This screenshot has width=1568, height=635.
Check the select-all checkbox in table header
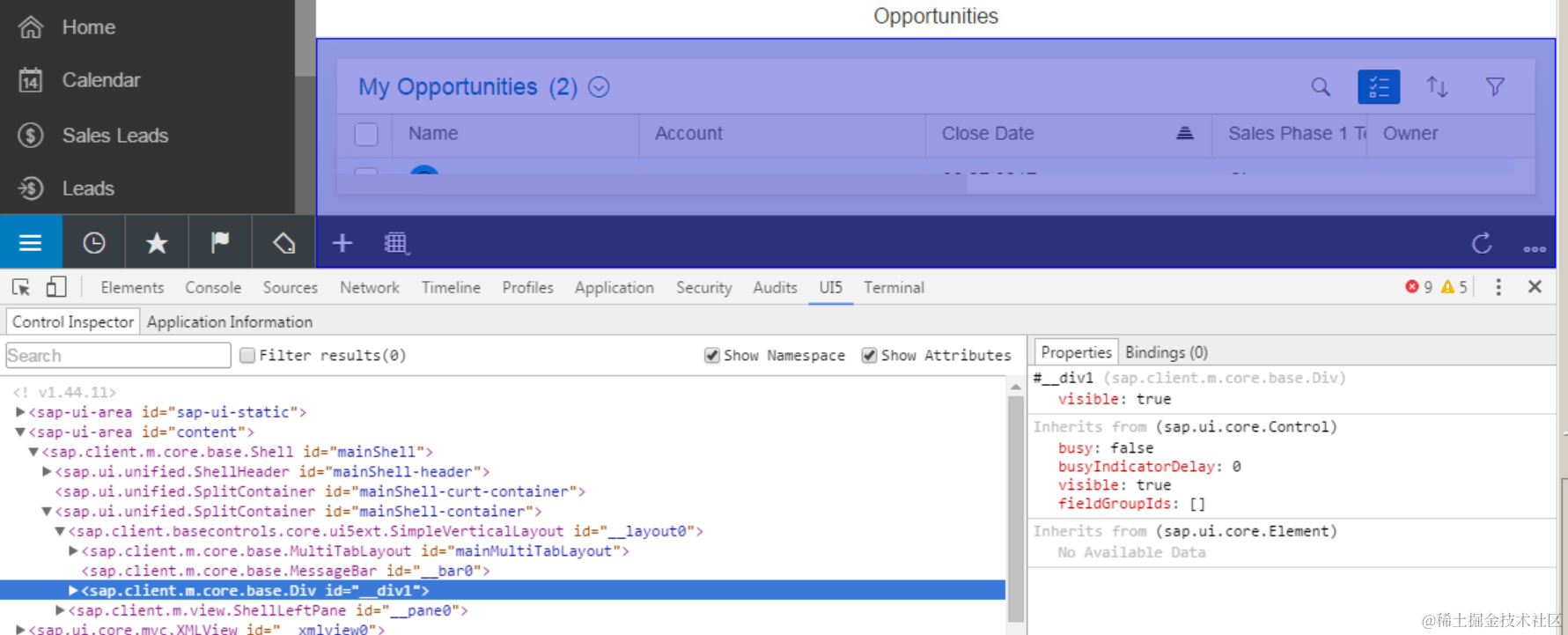(366, 134)
